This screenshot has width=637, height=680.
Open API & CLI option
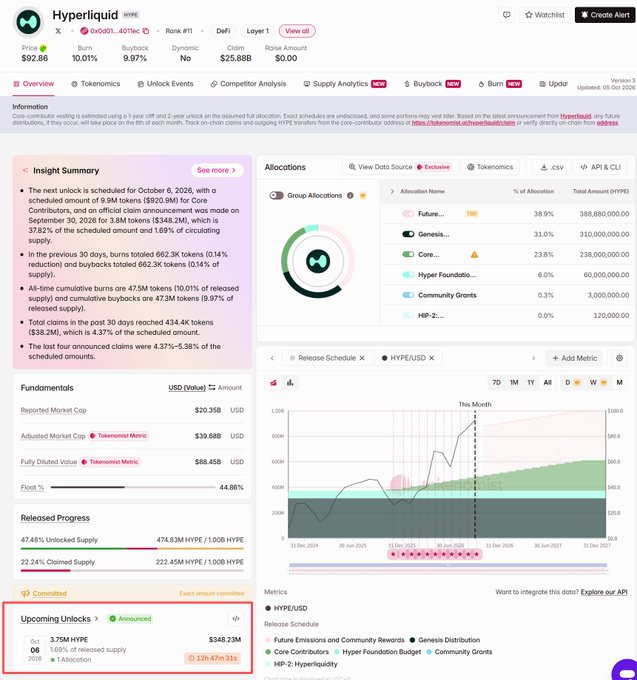pos(601,167)
